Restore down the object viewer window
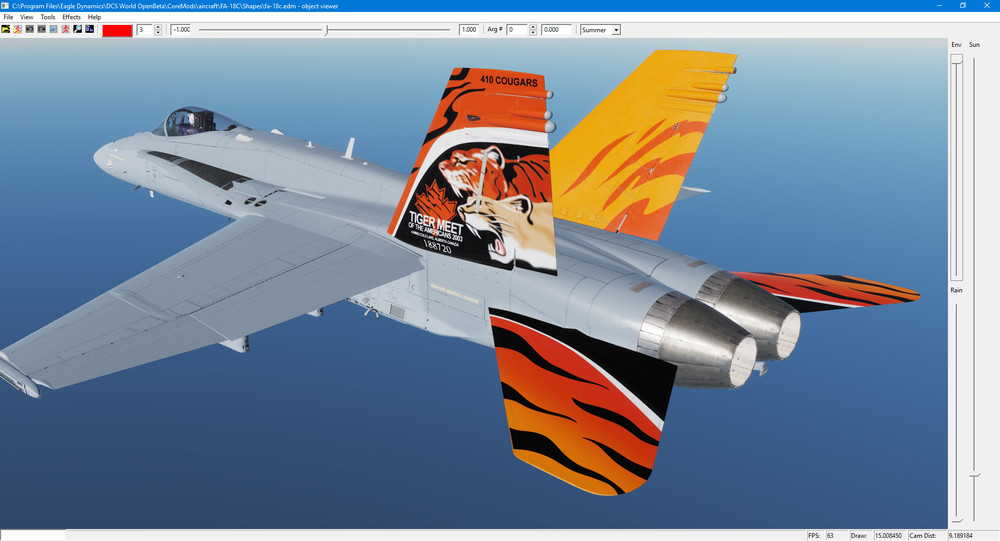Viewport: 1000px width, 541px height. (x=963, y=6)
